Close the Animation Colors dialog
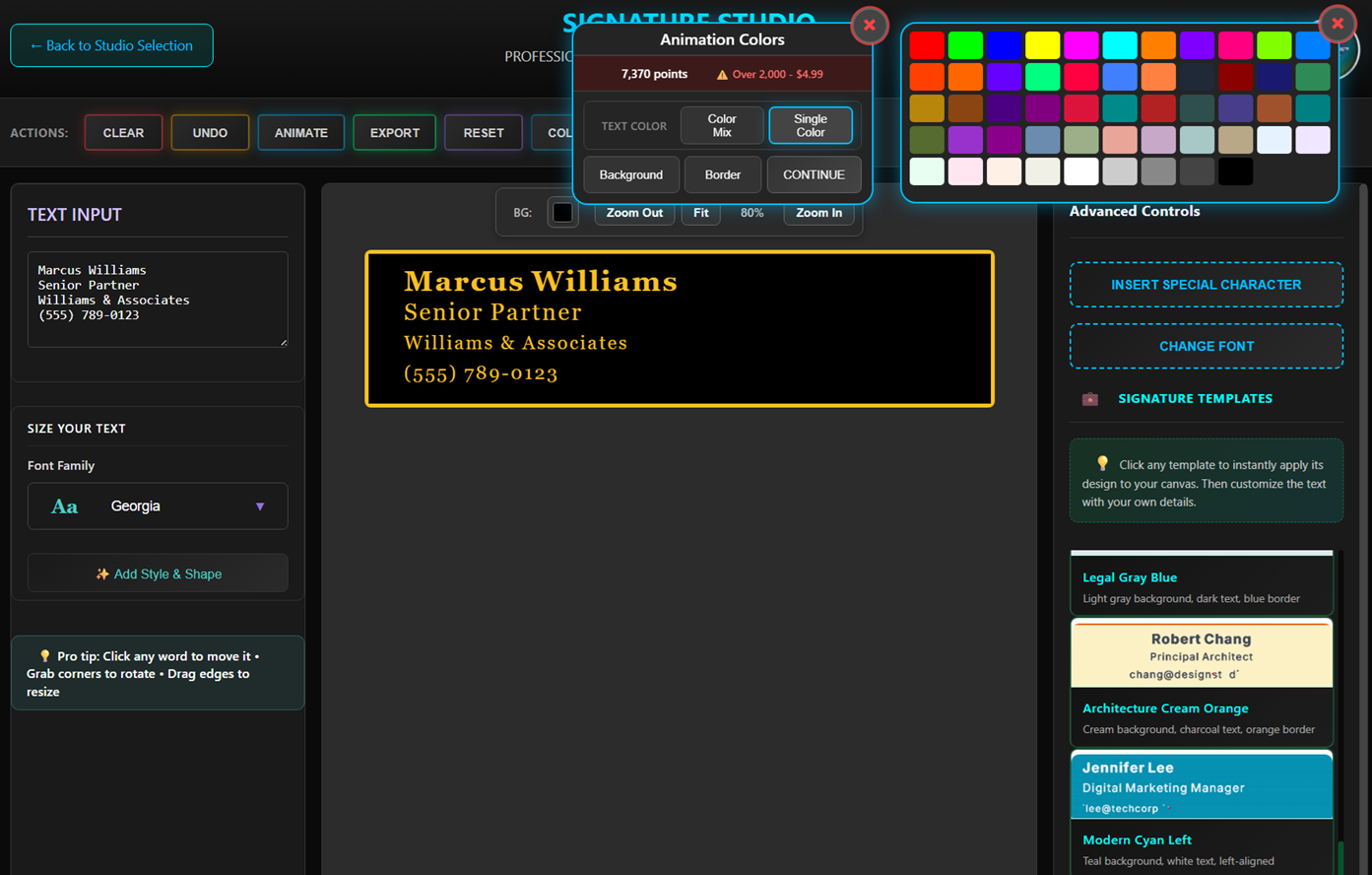Viewport: 1372px width, 875px height. tap(869, 26)
